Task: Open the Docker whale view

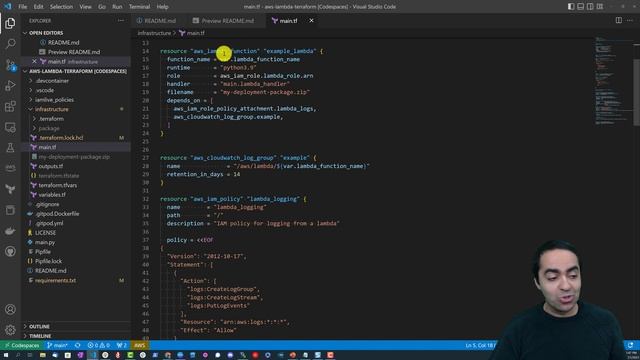Action: click(10, 231)
